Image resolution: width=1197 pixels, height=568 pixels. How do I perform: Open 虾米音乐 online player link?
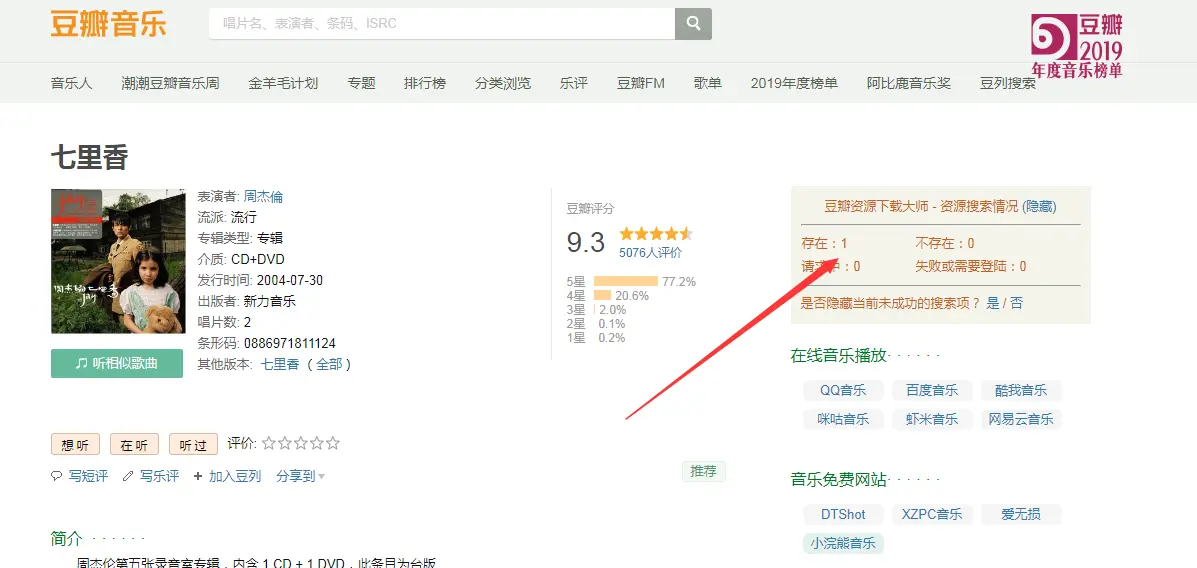tap(932, 419)
